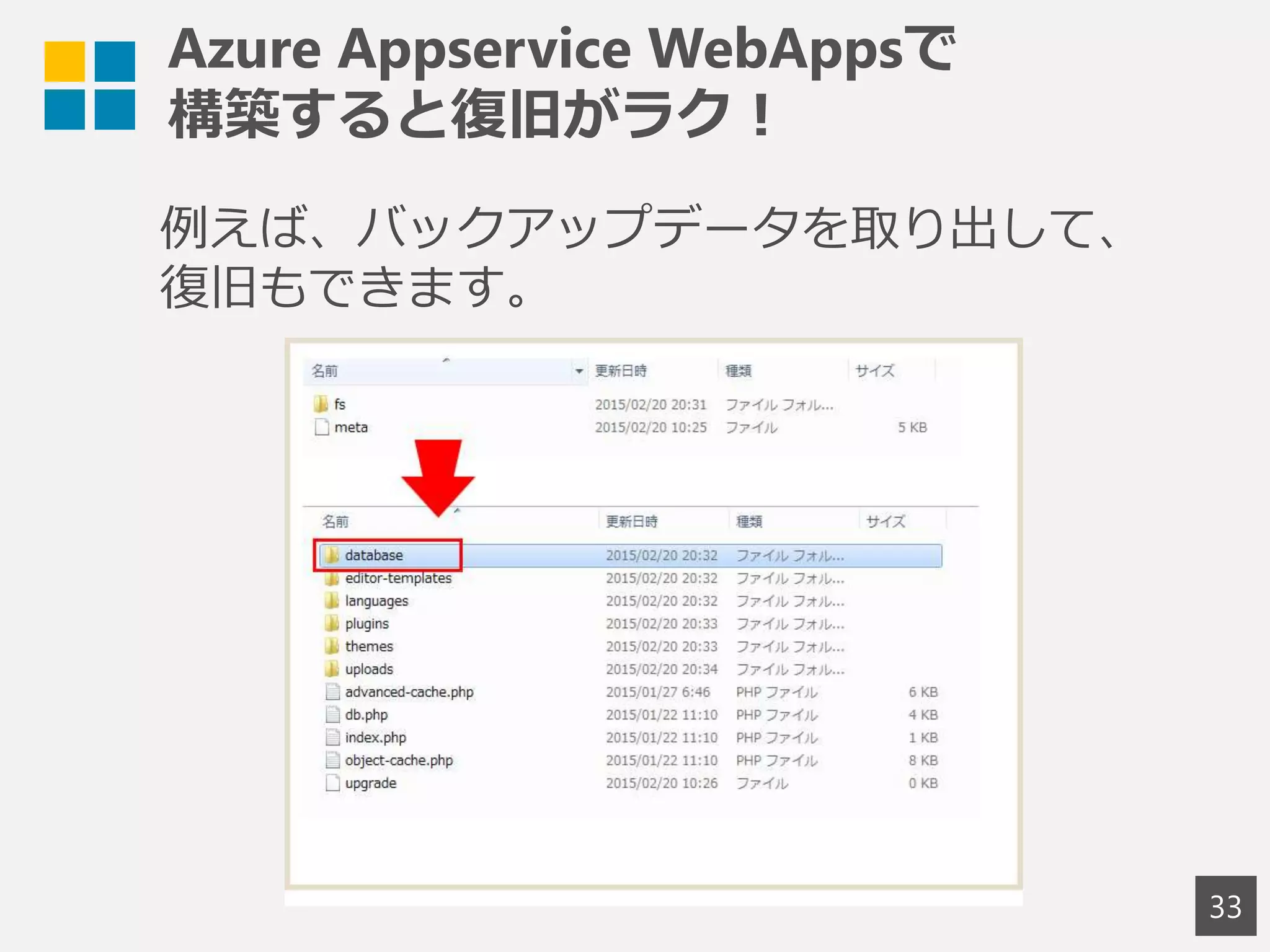Select the db.php file name
This screenshot has height=952, width=1270.
point(366,715)
